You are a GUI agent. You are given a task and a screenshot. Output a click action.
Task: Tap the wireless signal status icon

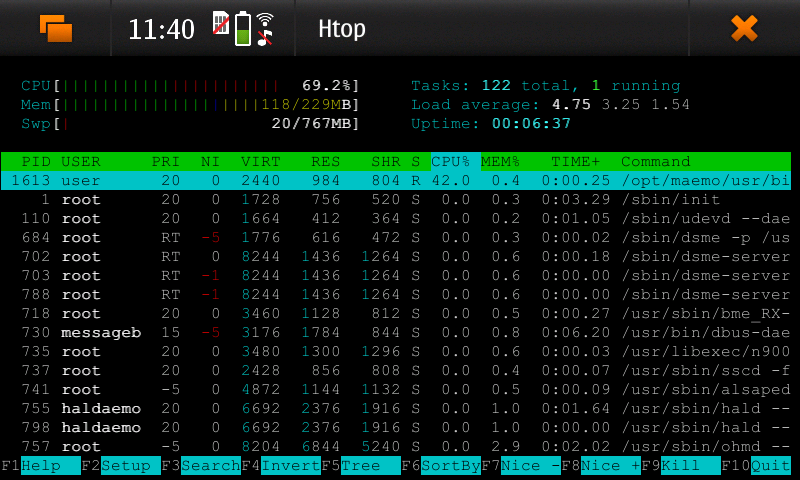tap(265, 19)
